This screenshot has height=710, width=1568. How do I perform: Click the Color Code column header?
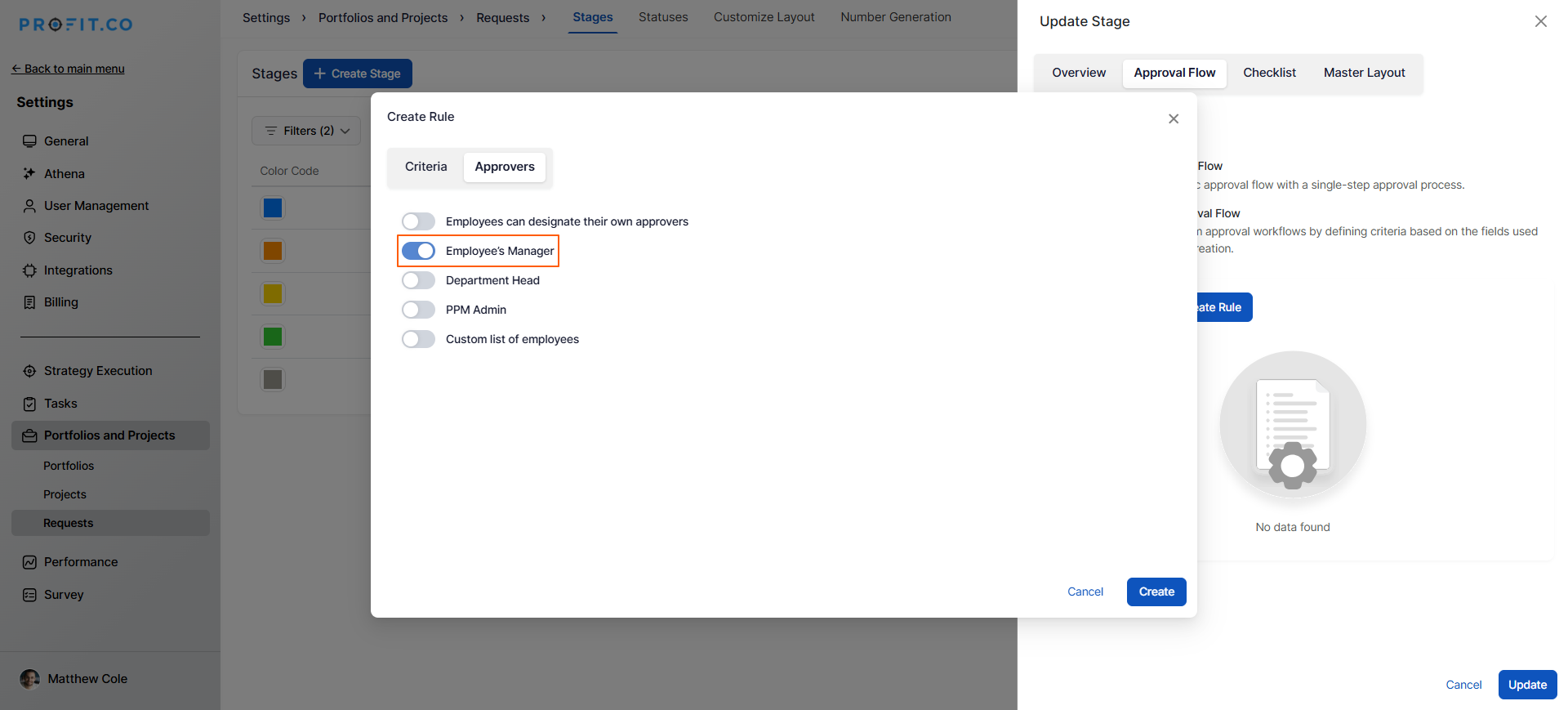[289, 171]
